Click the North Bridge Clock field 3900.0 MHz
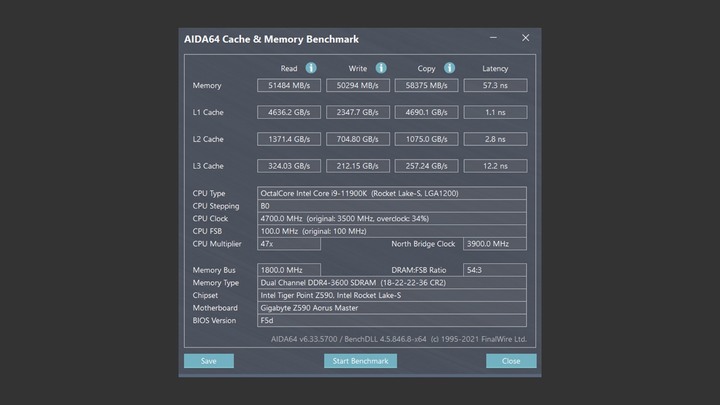 click(495, 244)
